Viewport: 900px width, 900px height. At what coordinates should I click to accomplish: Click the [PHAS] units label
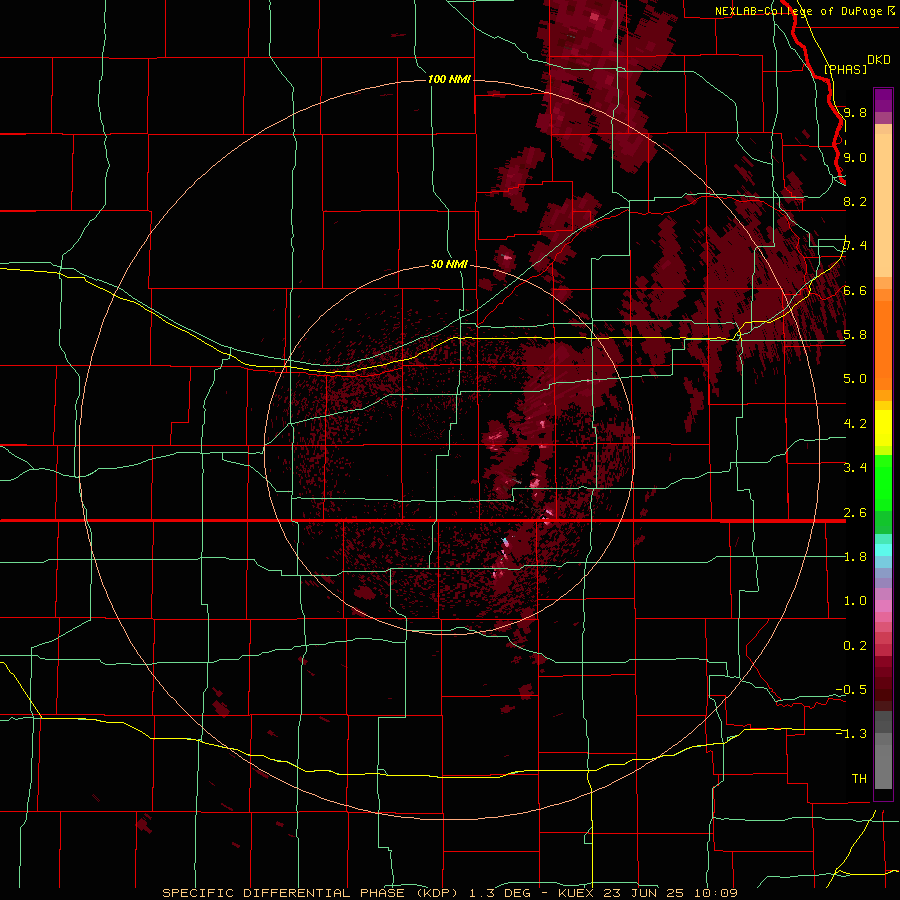[x=845, y=69]
